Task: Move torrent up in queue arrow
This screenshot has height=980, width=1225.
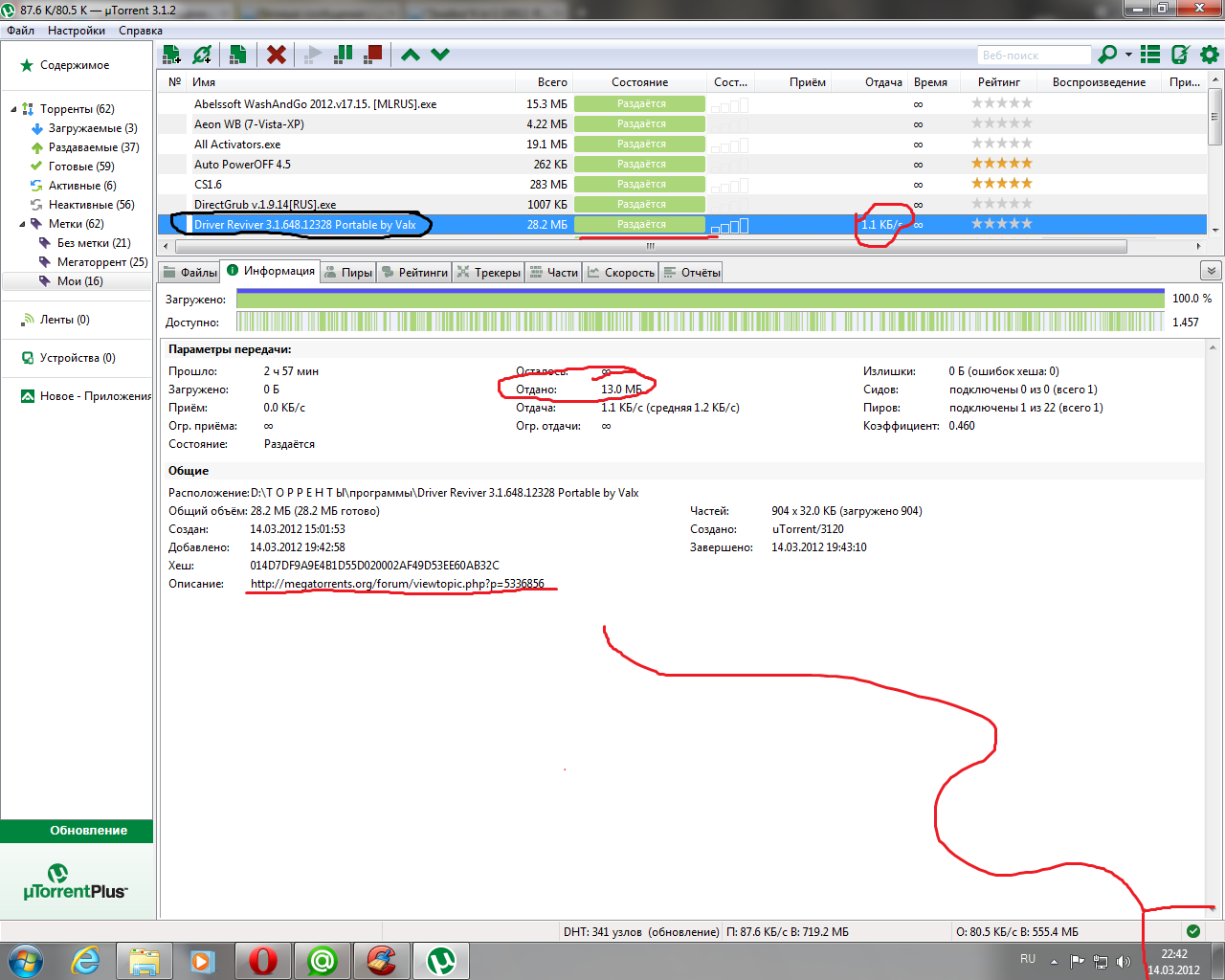Action: [x=411, y=55]
